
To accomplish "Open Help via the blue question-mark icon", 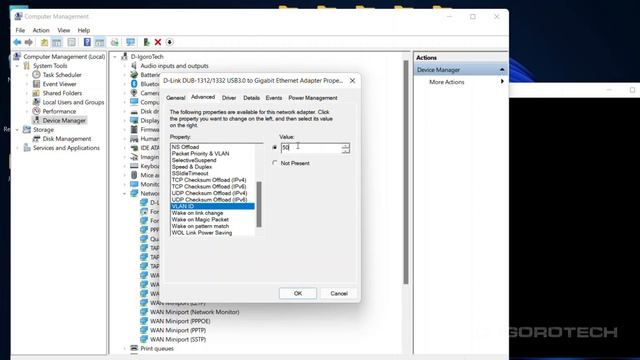I will [x=87, y=42].
